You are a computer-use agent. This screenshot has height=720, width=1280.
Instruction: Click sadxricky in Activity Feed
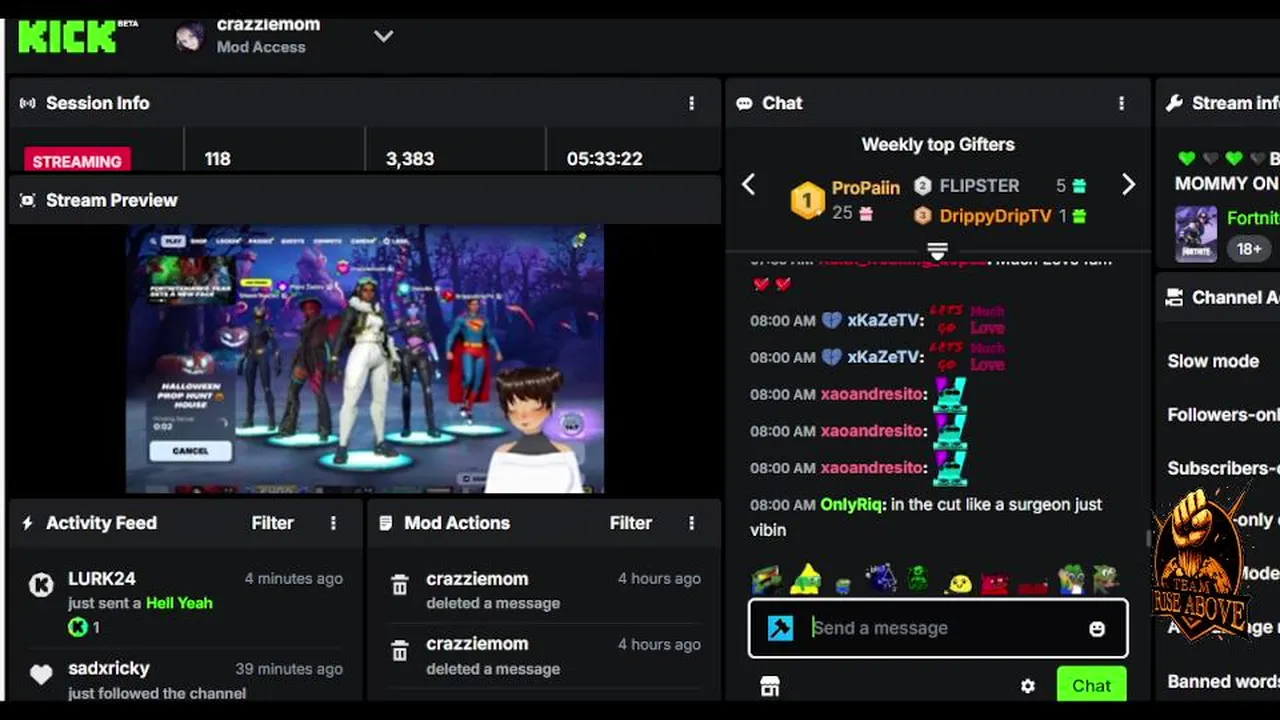pos(108,668)
